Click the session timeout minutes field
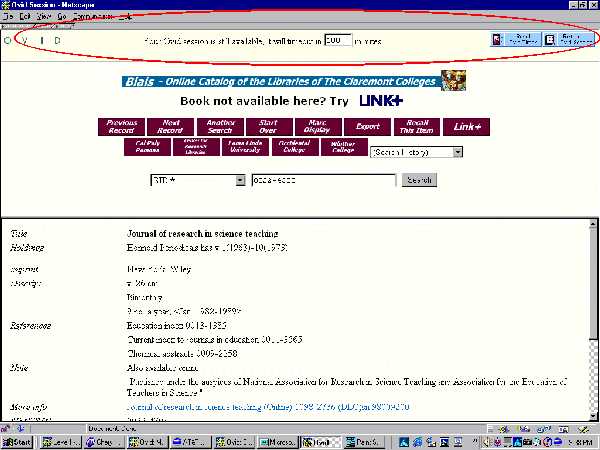600x450 pixels. [338, 40]
